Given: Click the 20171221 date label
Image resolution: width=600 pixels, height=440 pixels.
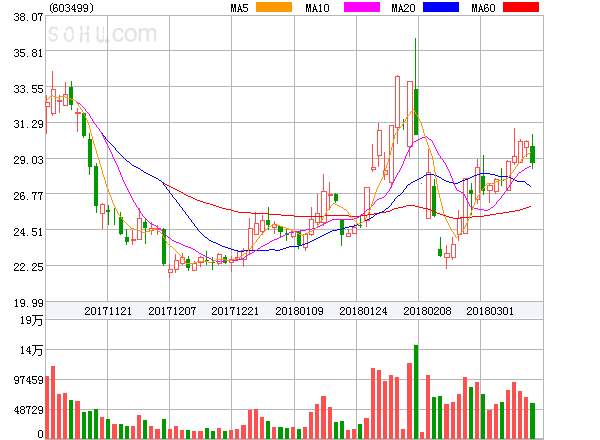Looking at the screenshot, I should (235, 311).
